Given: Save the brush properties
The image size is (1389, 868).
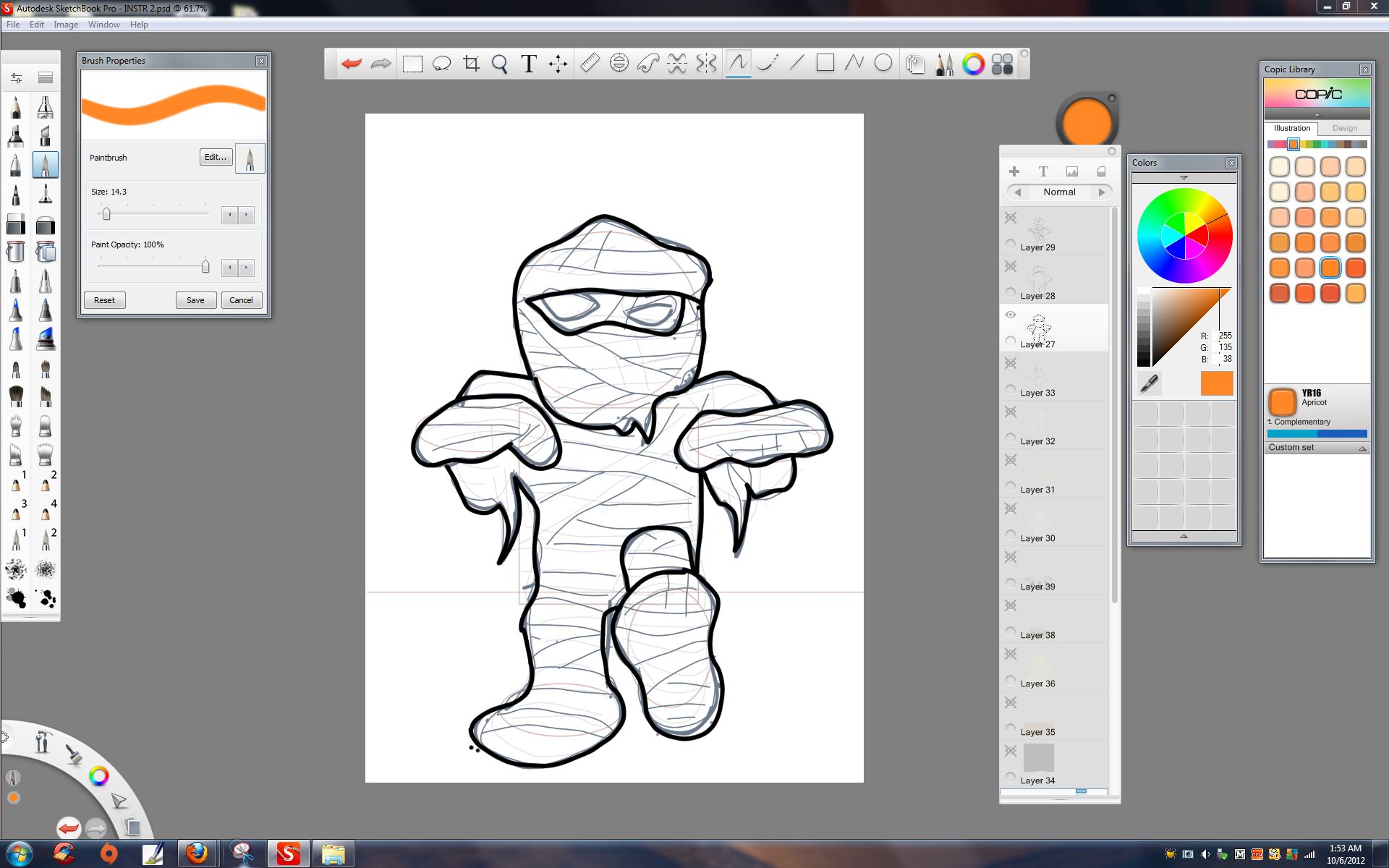Looking at the screenshot, I should [x=195, y=300].
